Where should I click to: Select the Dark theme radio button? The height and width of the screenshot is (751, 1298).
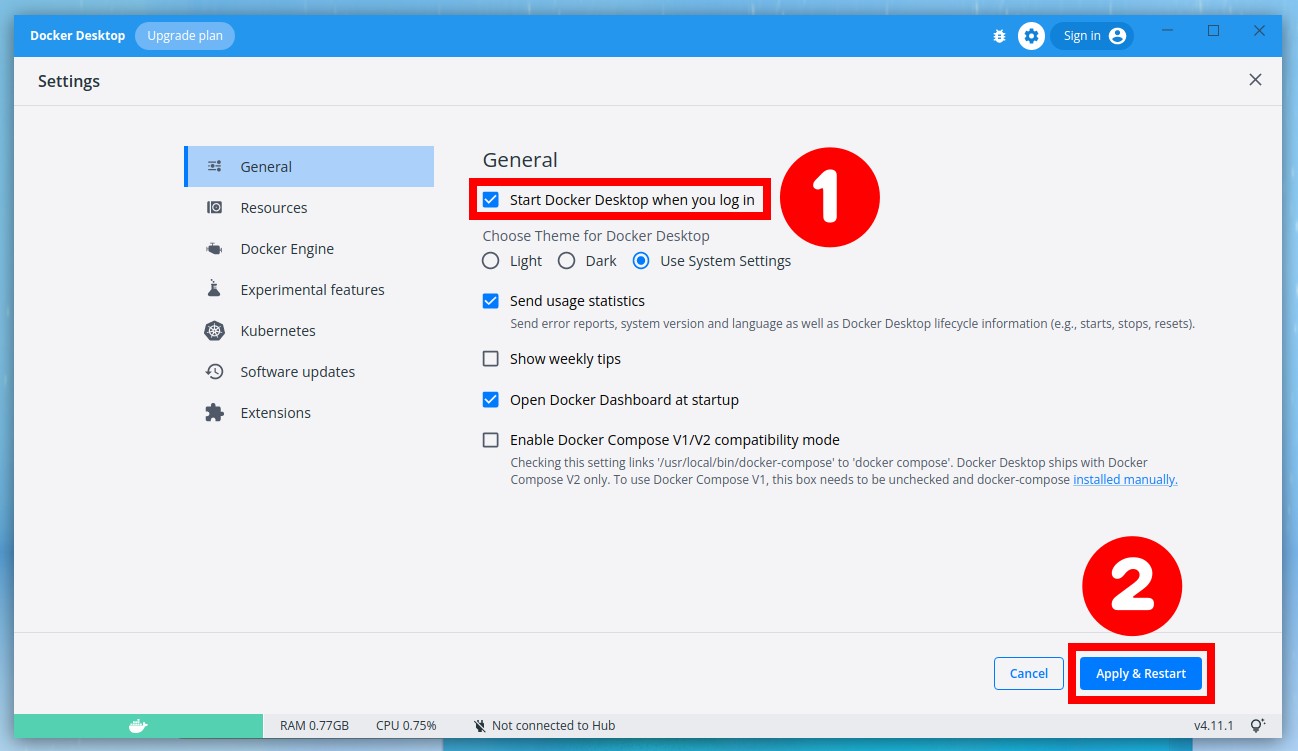pyautogui.click(x=567, y=261)
